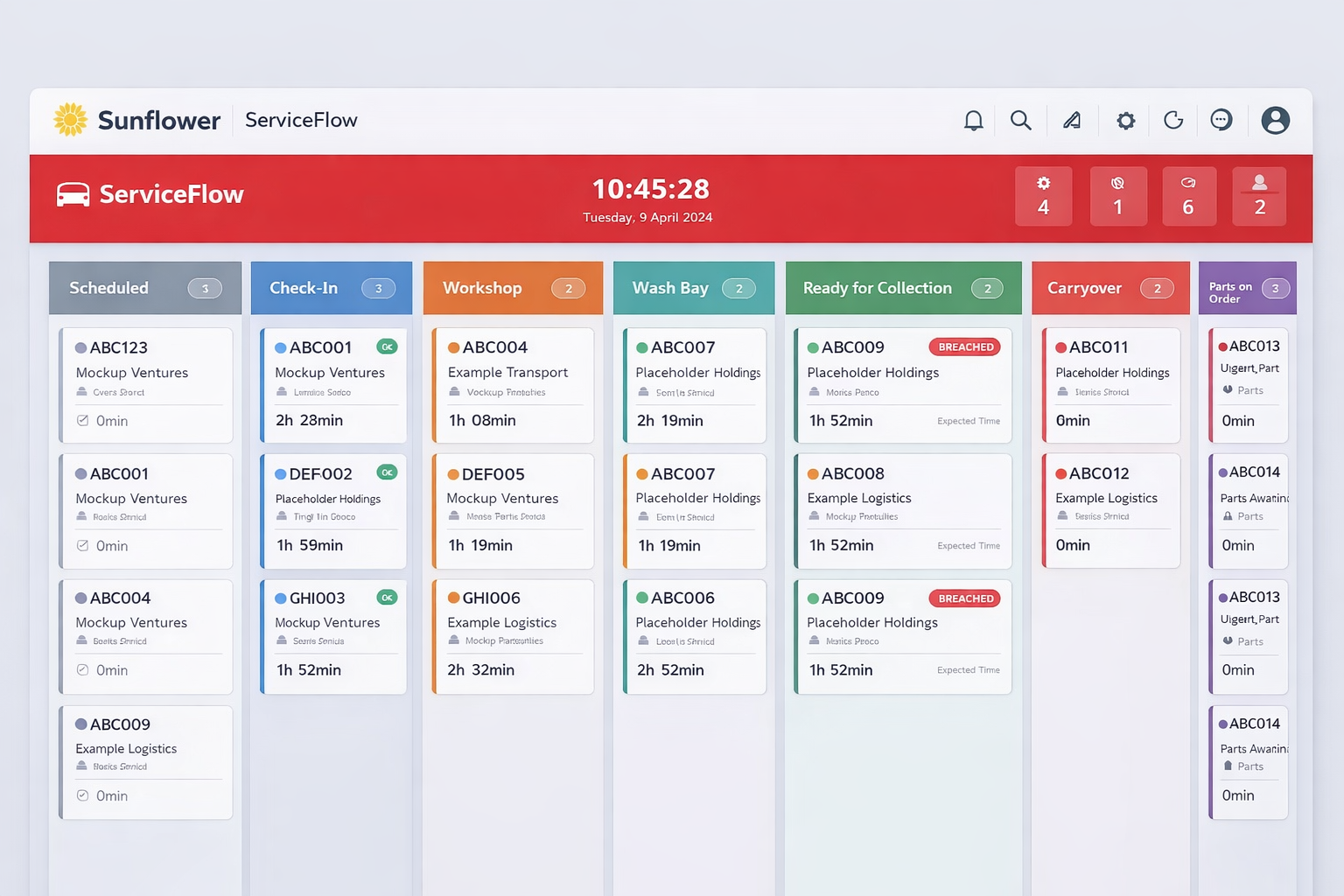Open the settings gear in the top toolbar
The width and height of the screenshot is (1344, 896).
point(1125,120)
